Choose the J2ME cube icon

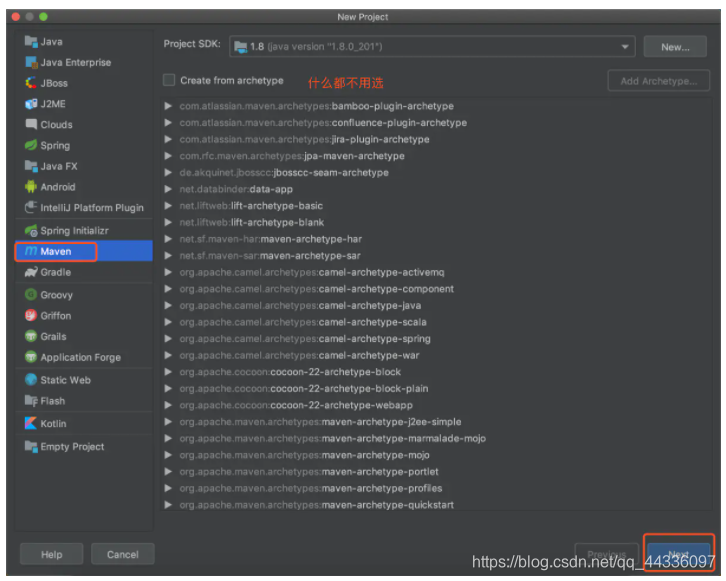pyautogui.click(x=31, y=104)
